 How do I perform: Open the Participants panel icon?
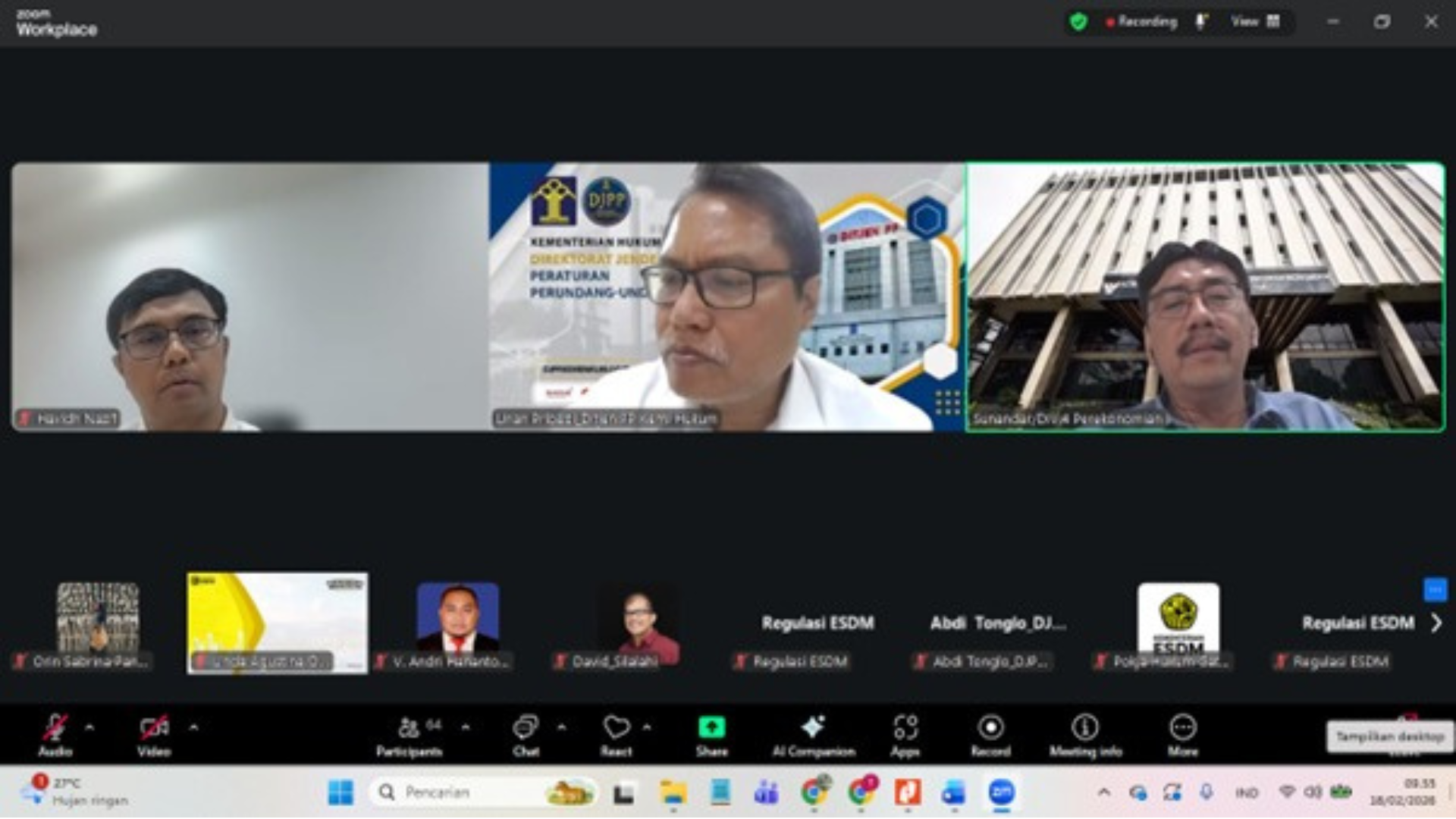(409, 728)
